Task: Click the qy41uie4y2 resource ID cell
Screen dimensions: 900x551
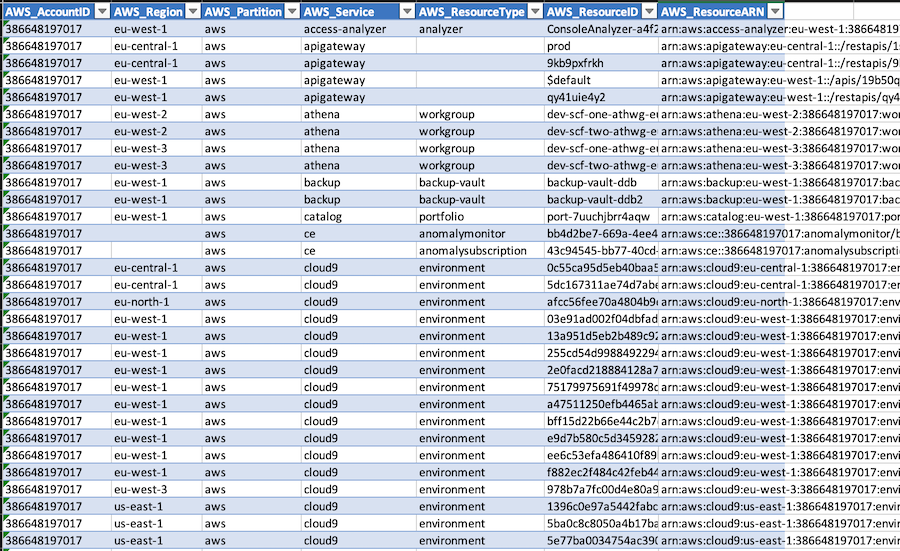Action: 601,97
